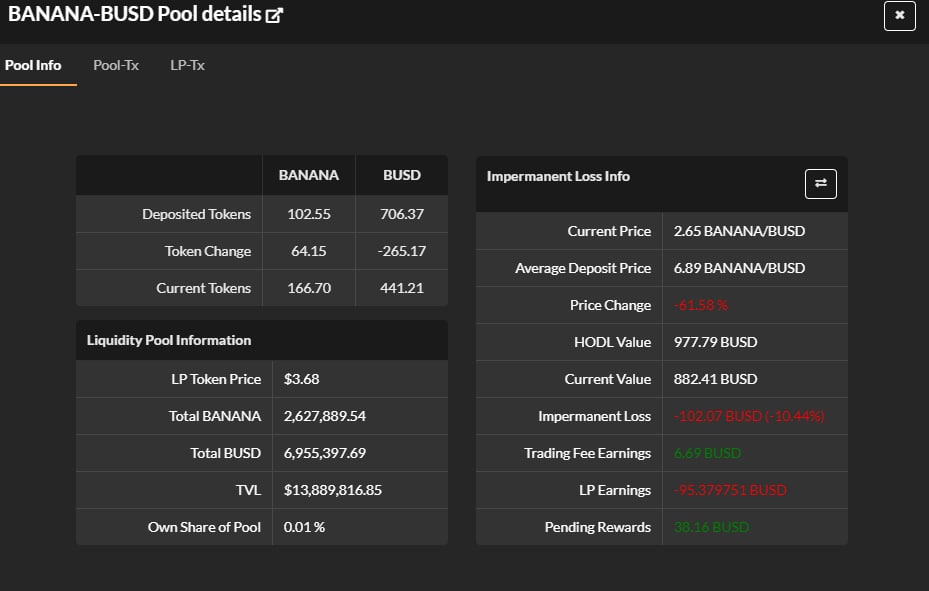Swap price direction in Impermanent Loss Info

tap(821, 184)
